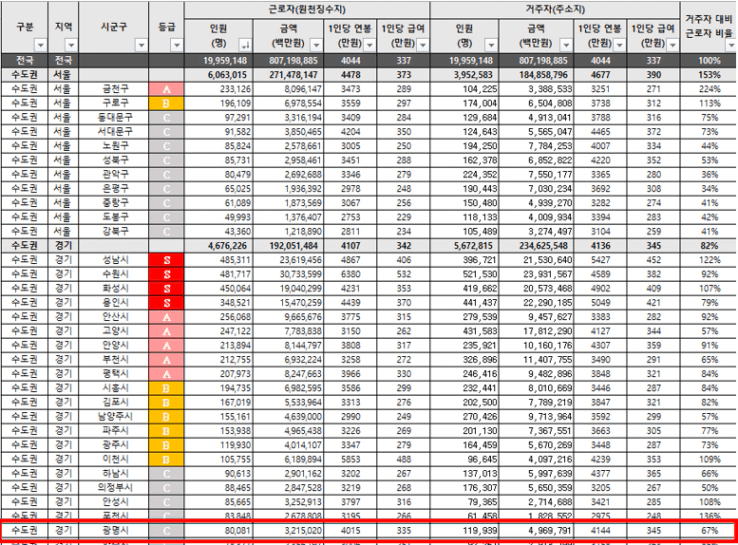Open the 금액(백만원) filter under 거주자
The height and width of the screenshot is (545, 738).
click(x=566, y=45)
